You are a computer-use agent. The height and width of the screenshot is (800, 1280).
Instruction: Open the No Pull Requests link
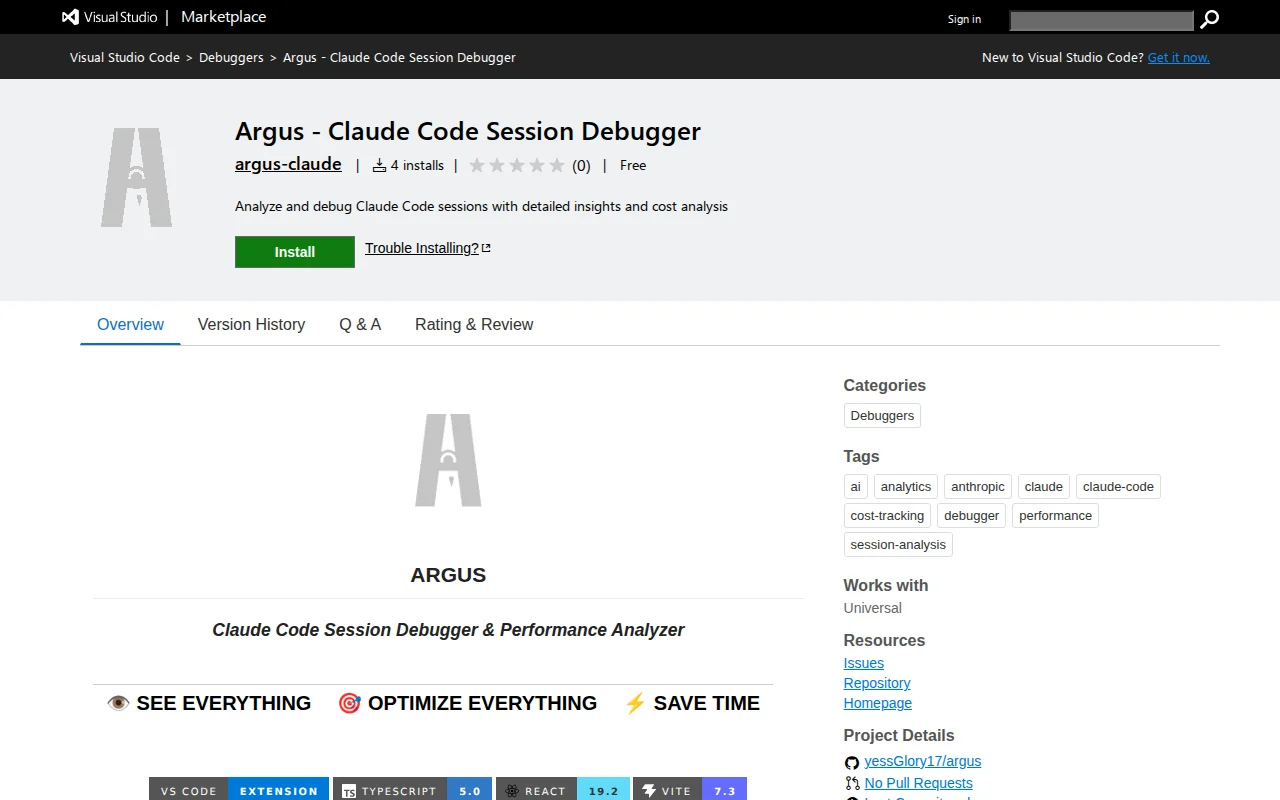tap(919, 783)
